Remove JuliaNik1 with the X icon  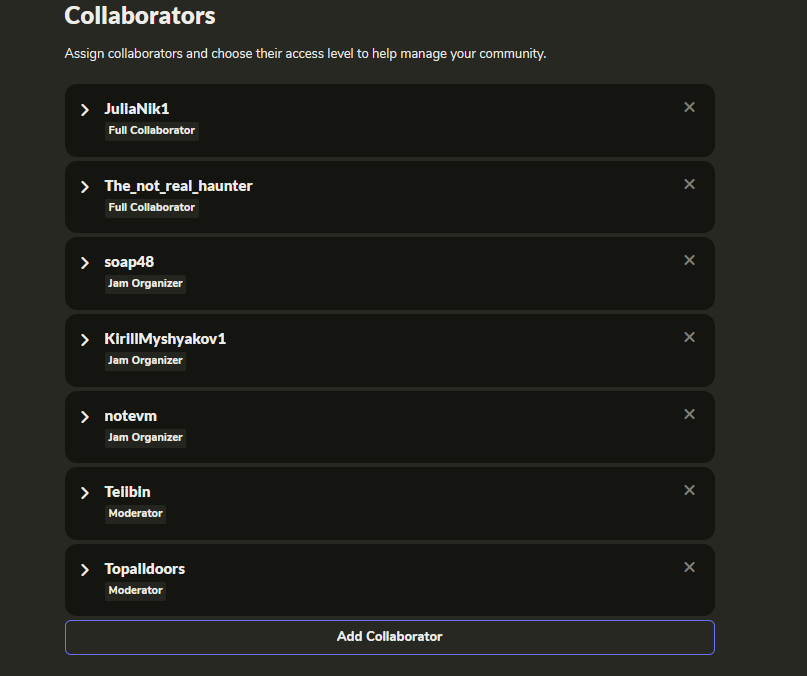click(x=689, y=107)
